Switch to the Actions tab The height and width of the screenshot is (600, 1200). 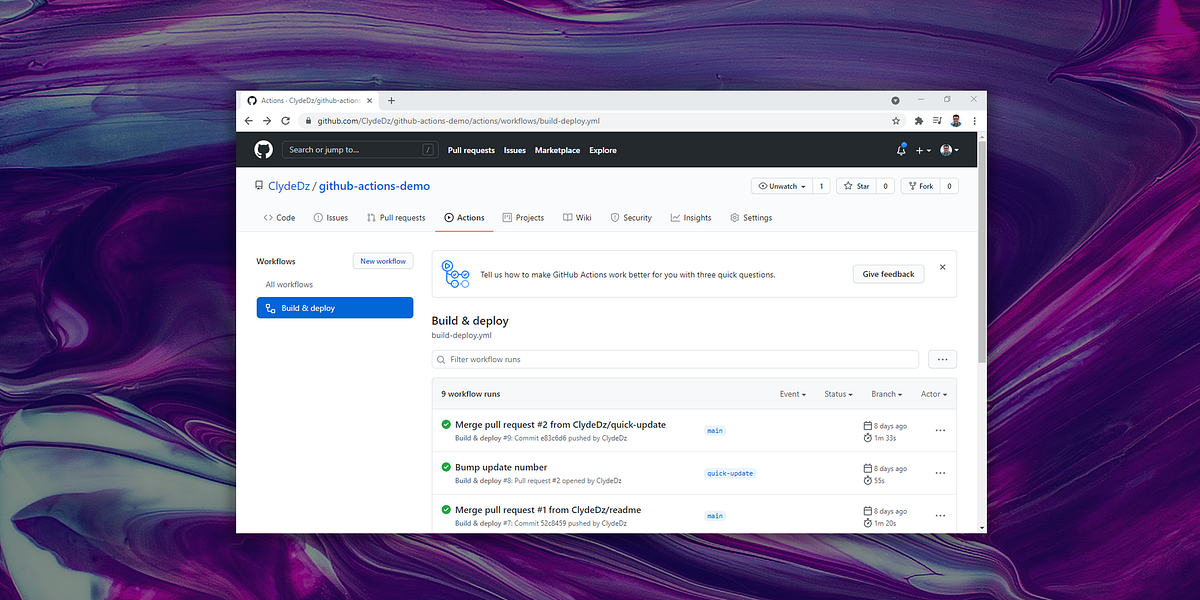tap(464, 217)
